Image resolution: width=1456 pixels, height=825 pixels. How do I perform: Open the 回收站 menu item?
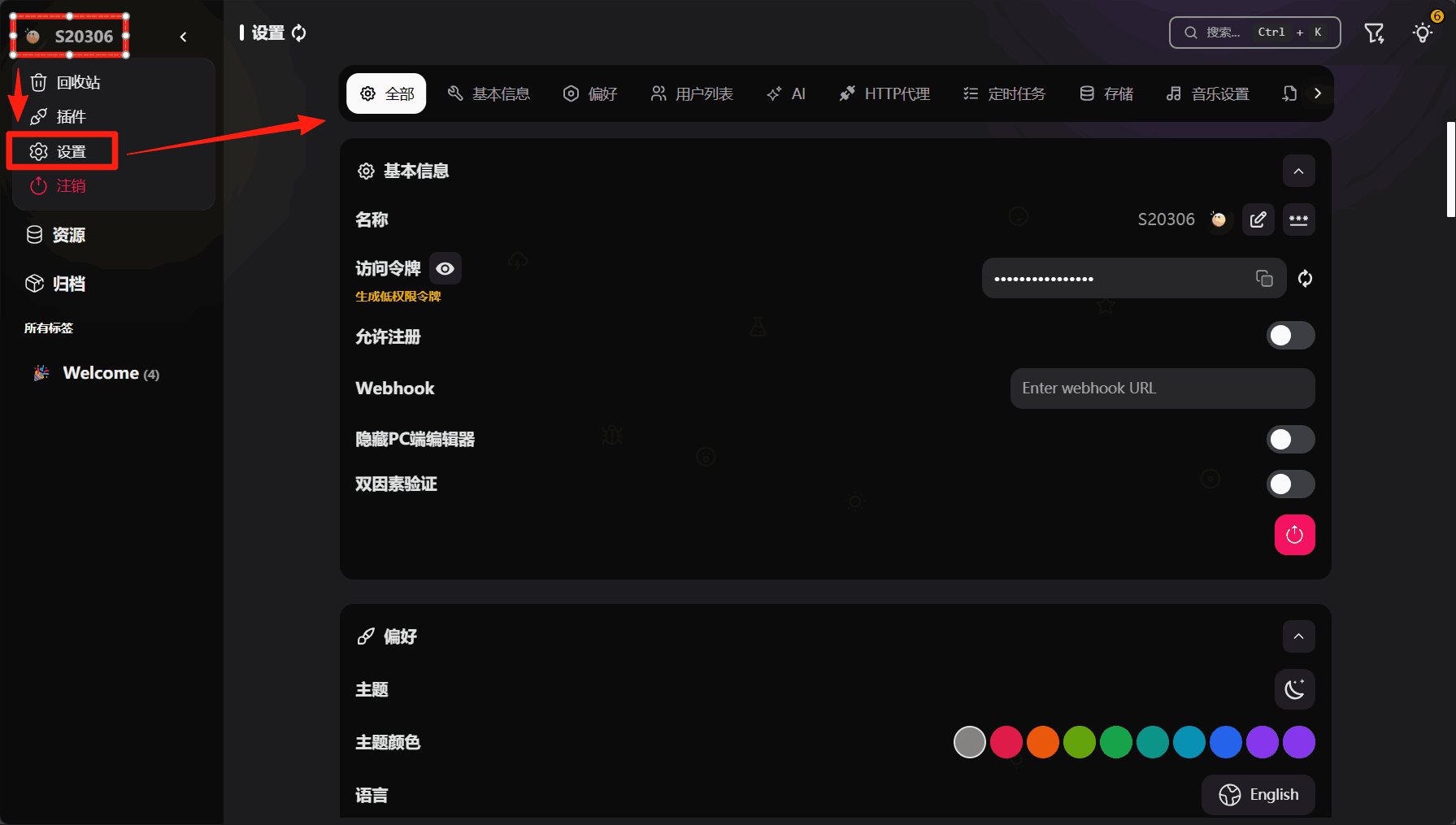pos(78,83)
